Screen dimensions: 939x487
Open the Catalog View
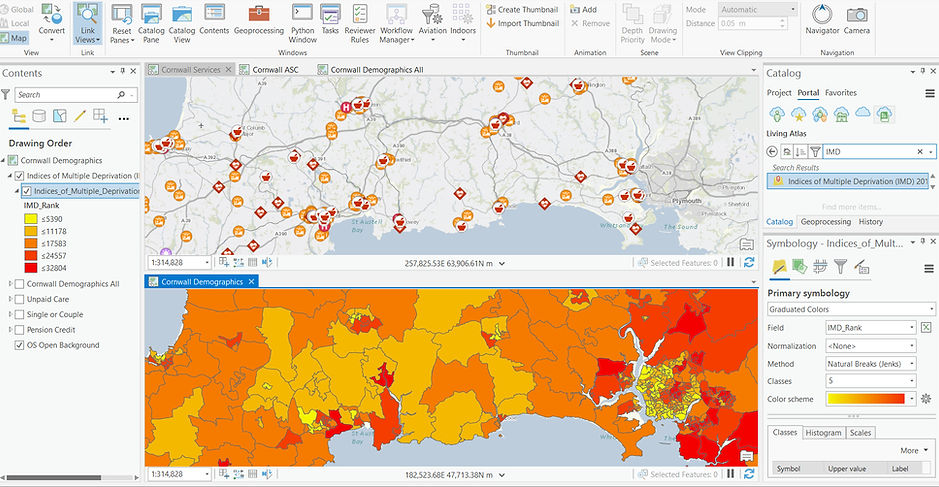[181, 23]
